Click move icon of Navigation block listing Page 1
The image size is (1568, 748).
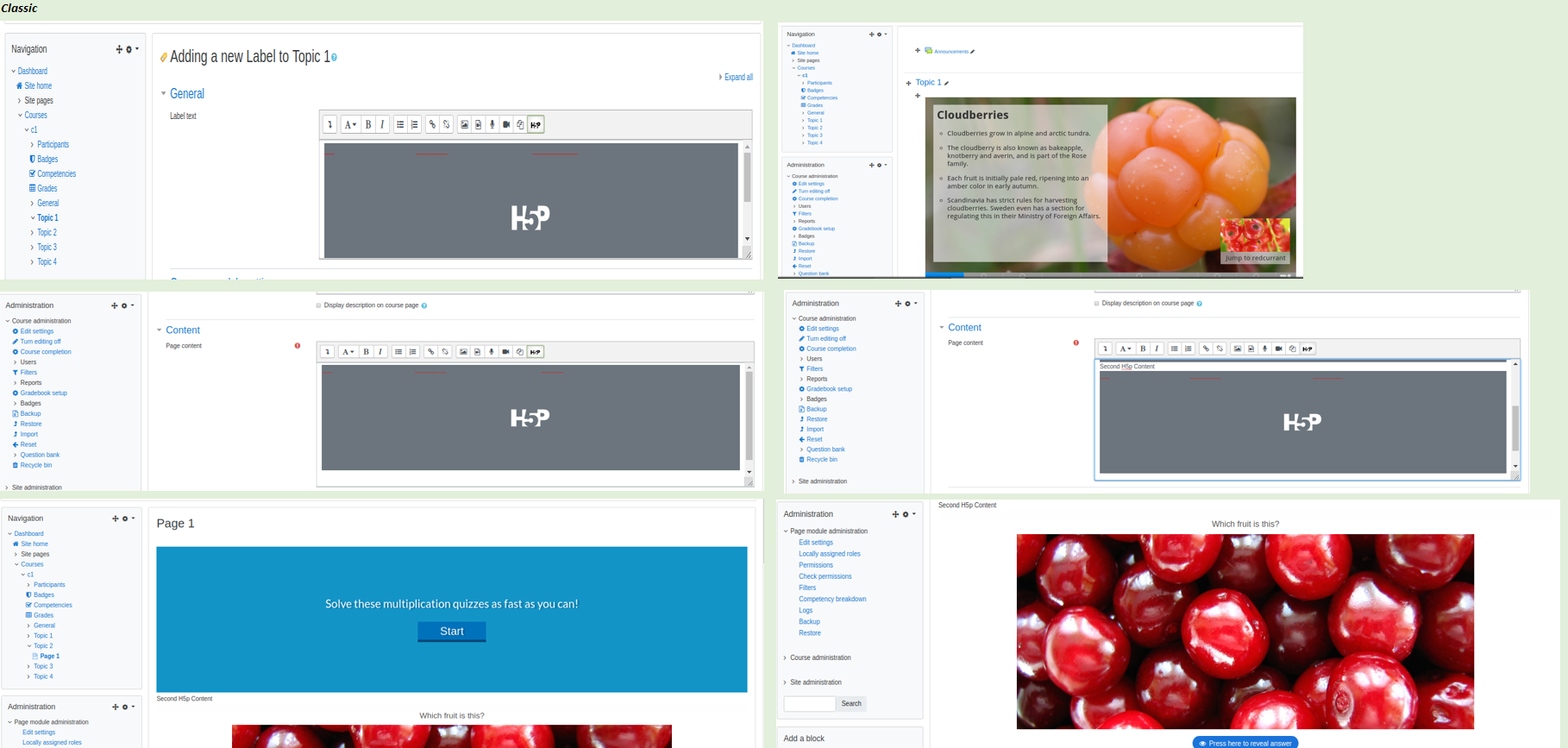click(116, 519)
